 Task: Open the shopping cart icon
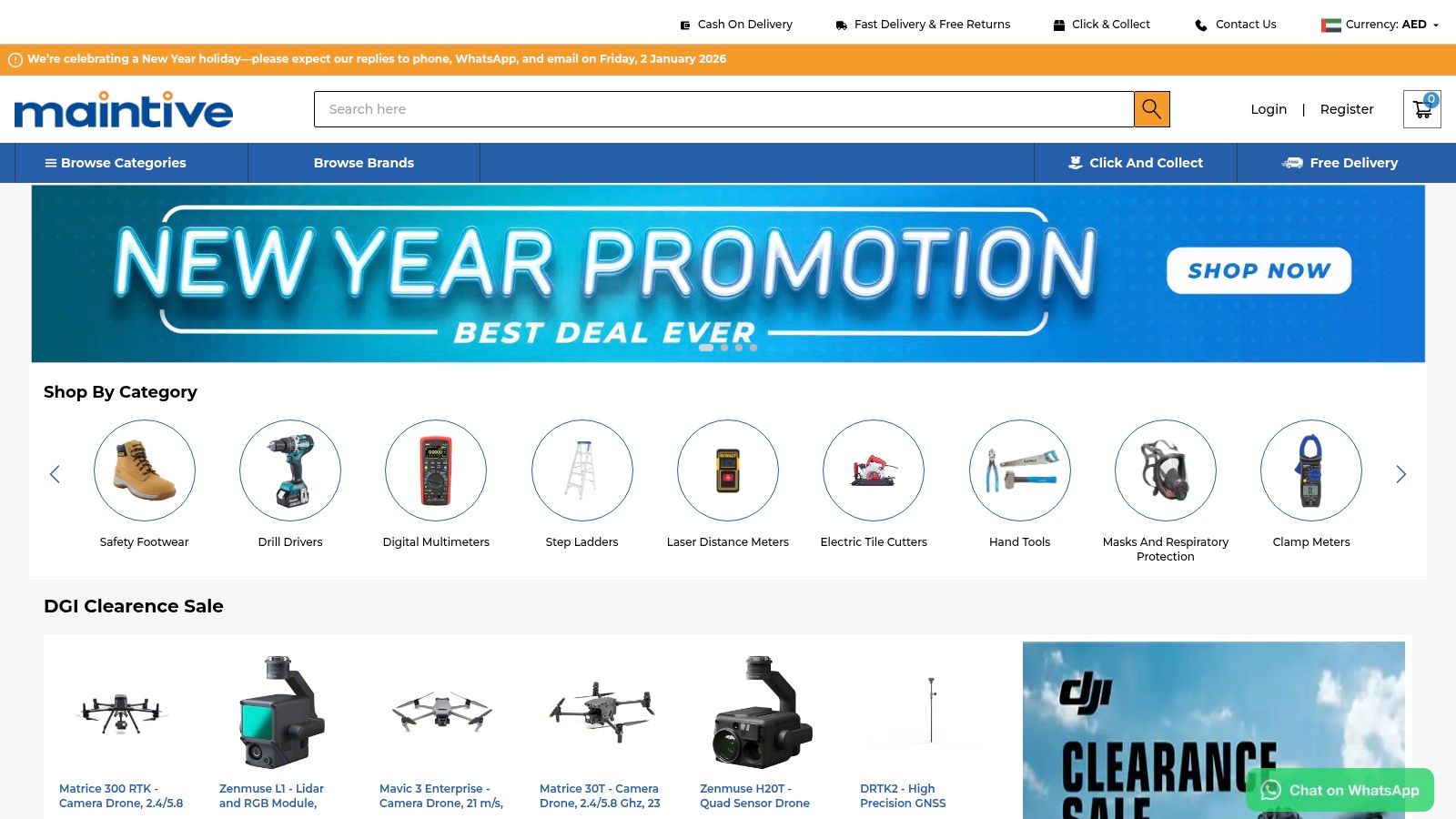[1421, 109]
